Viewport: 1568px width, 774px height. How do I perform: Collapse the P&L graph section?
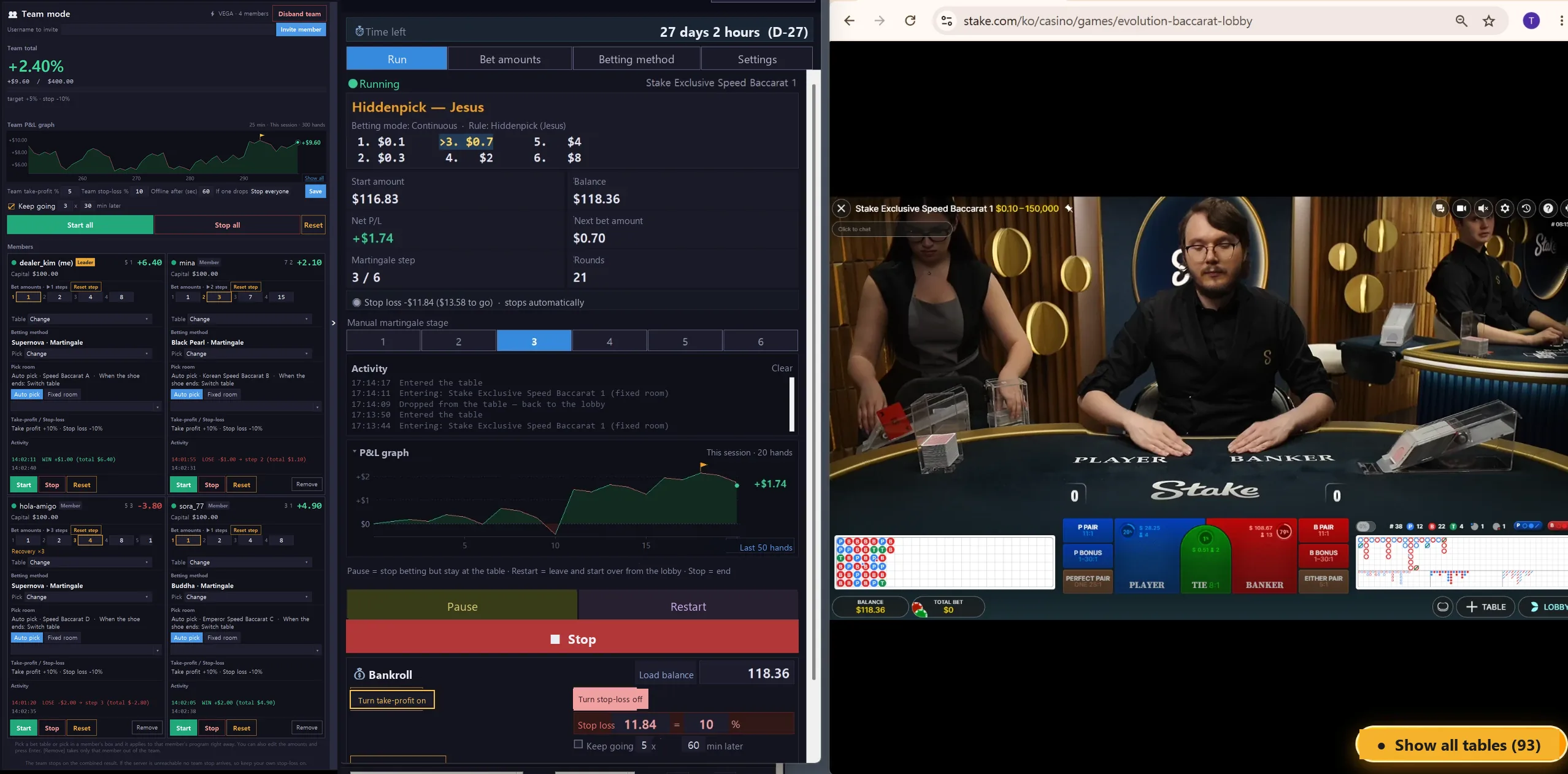click(355, 452)
